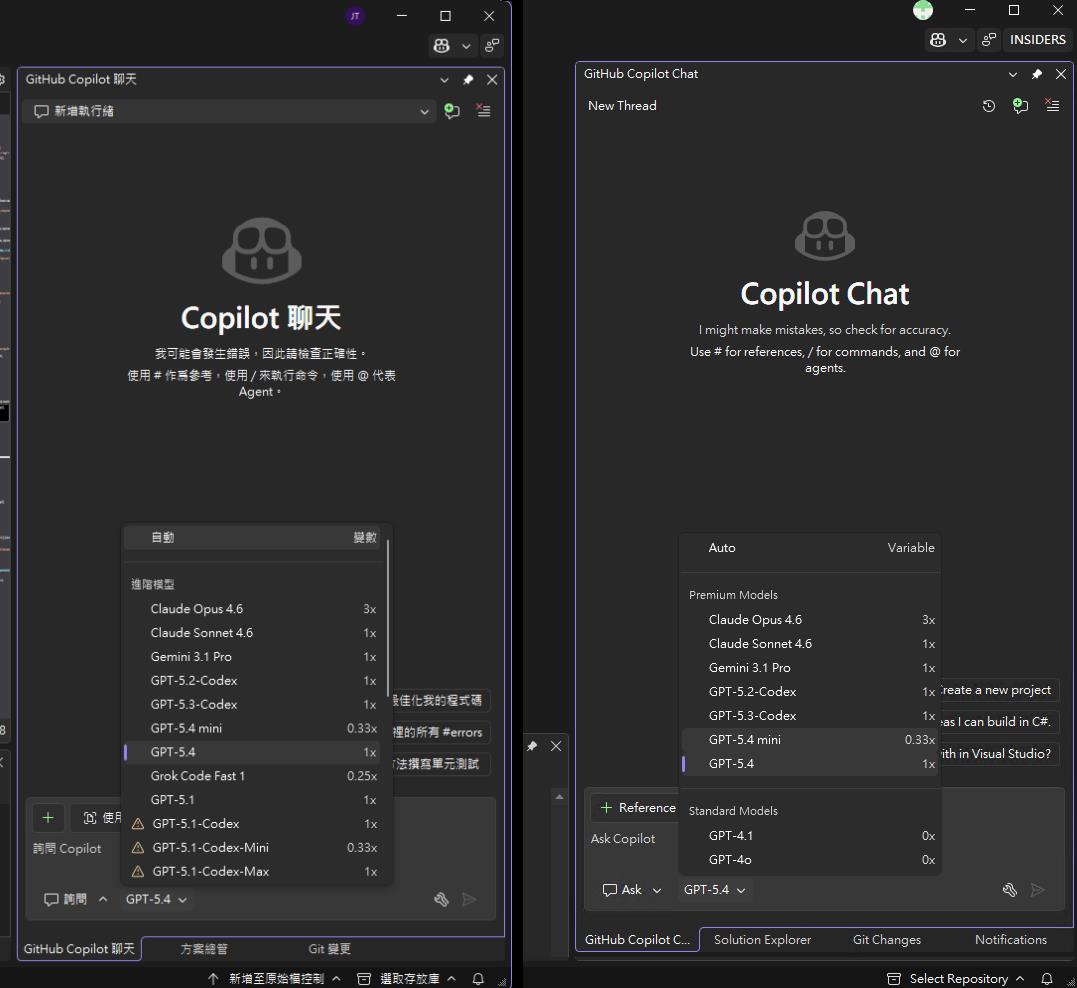
Task: Create new thread in right Copilot Chat
Action: point(1020,106)
